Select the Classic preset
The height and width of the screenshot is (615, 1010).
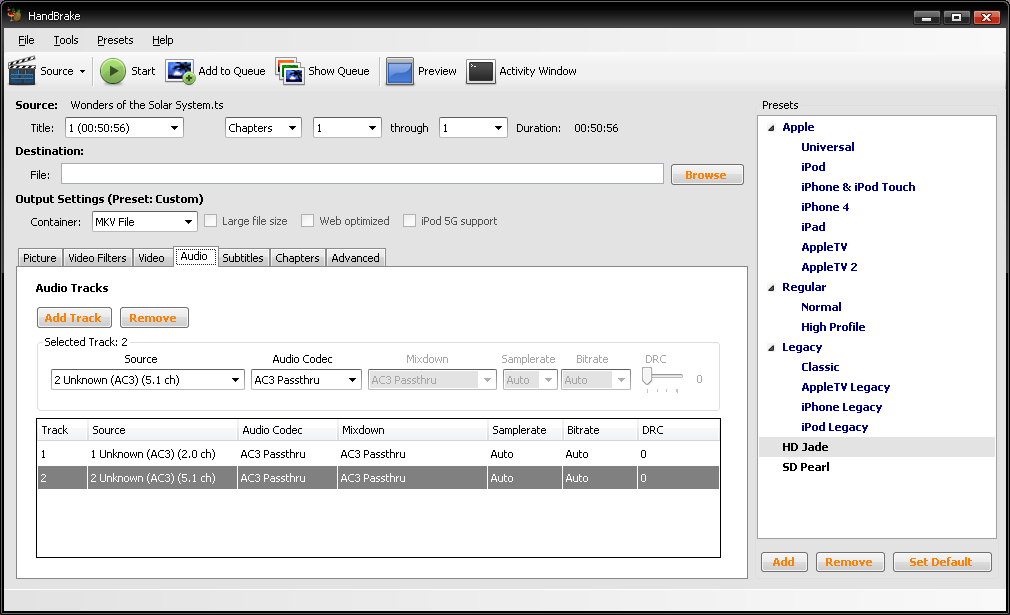[820, 367]
